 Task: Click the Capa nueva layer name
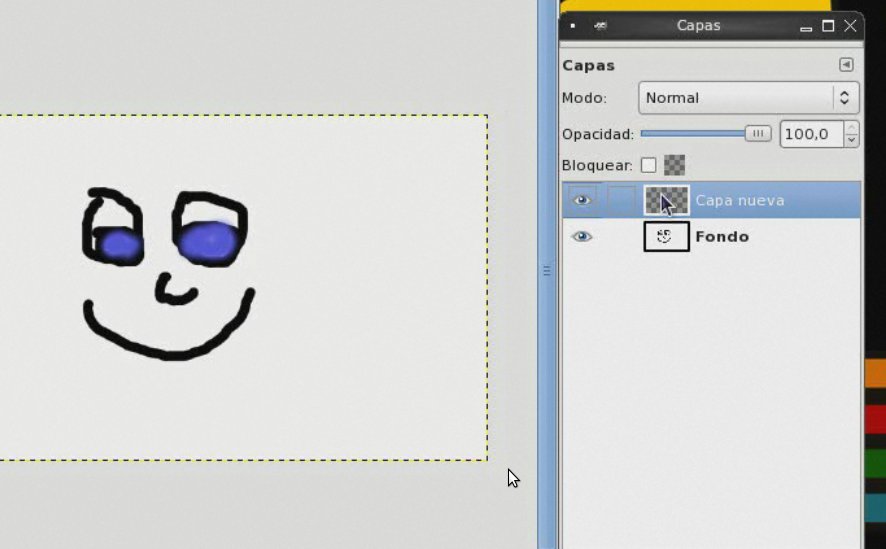tap(739, 200)
